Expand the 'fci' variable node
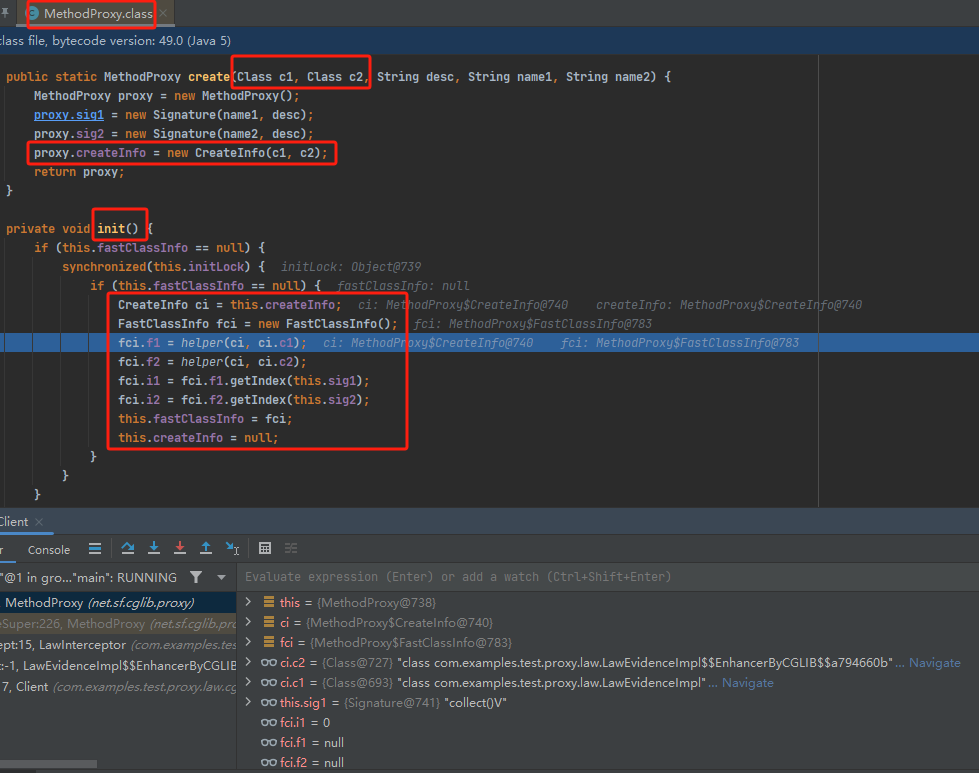979x773 pixels. [x=248, y=642]
